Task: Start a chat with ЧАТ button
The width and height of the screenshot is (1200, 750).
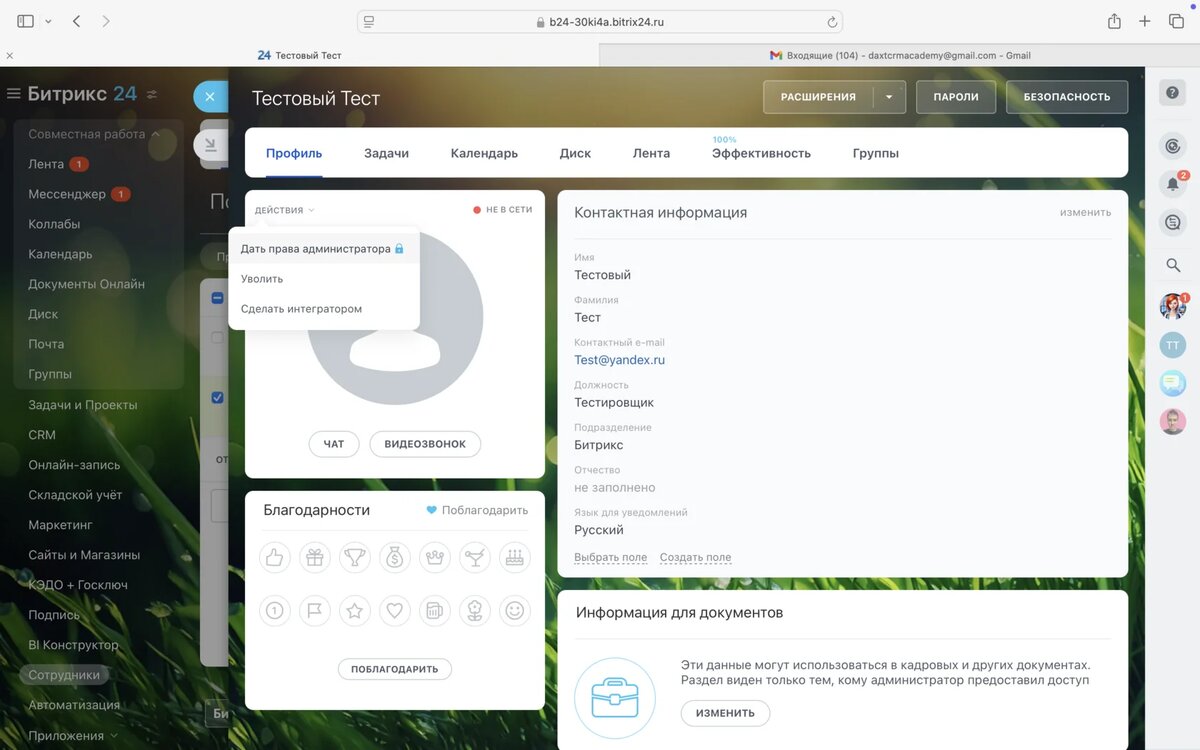Action: click(334, 444)
